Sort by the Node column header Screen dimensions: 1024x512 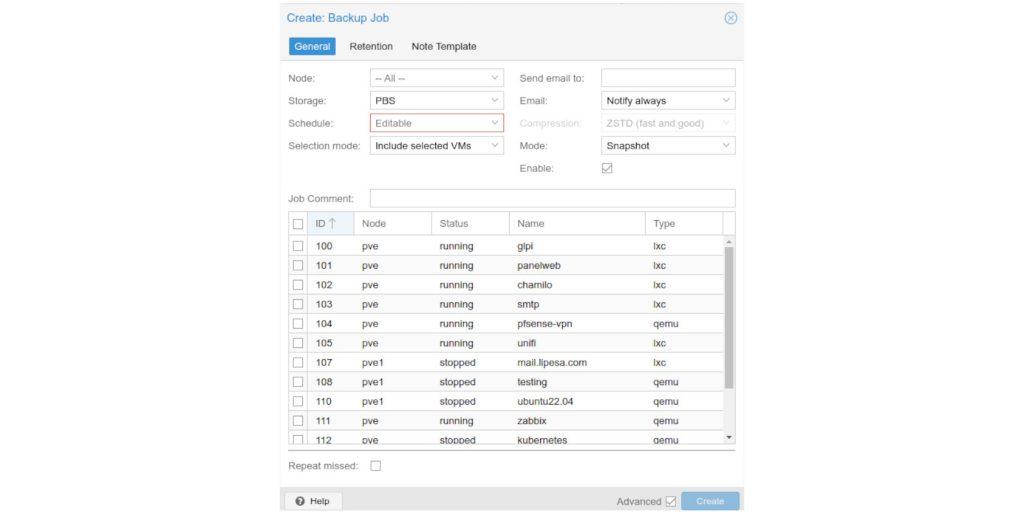(392, 223)
